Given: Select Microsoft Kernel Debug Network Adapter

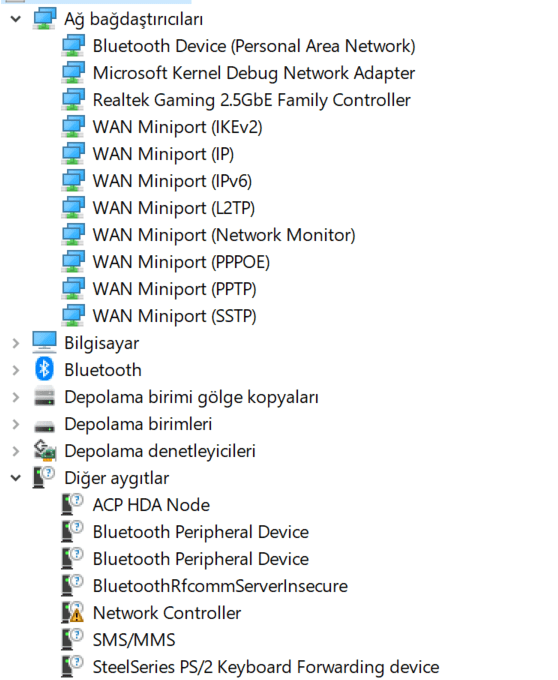Looking at the screenshot, I should coord(254,73).
